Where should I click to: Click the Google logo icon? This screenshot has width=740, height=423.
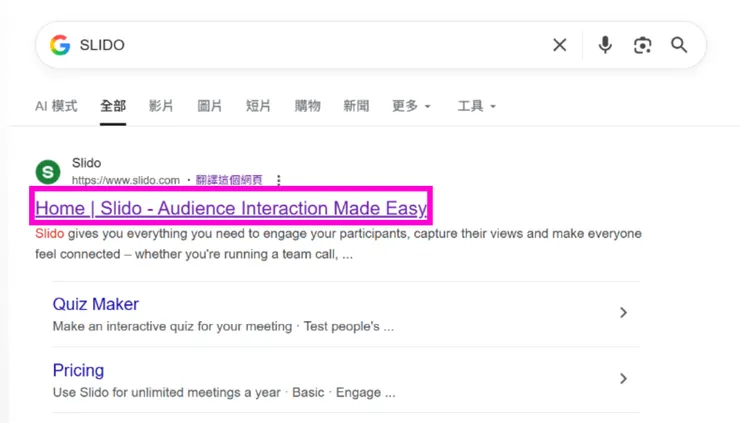click(x=60, y=45)
